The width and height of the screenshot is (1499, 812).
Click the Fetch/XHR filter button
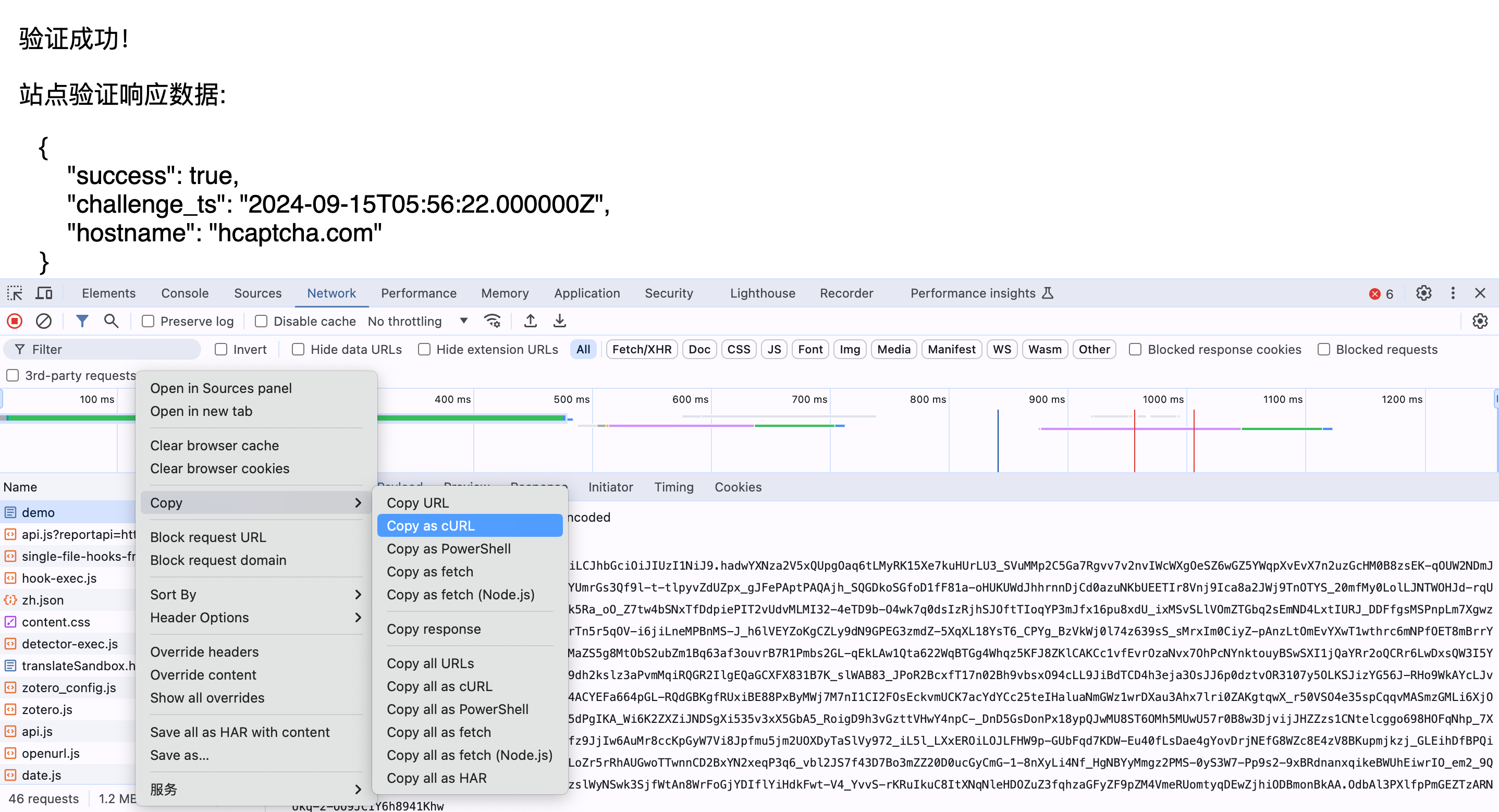tap(641, 349)
